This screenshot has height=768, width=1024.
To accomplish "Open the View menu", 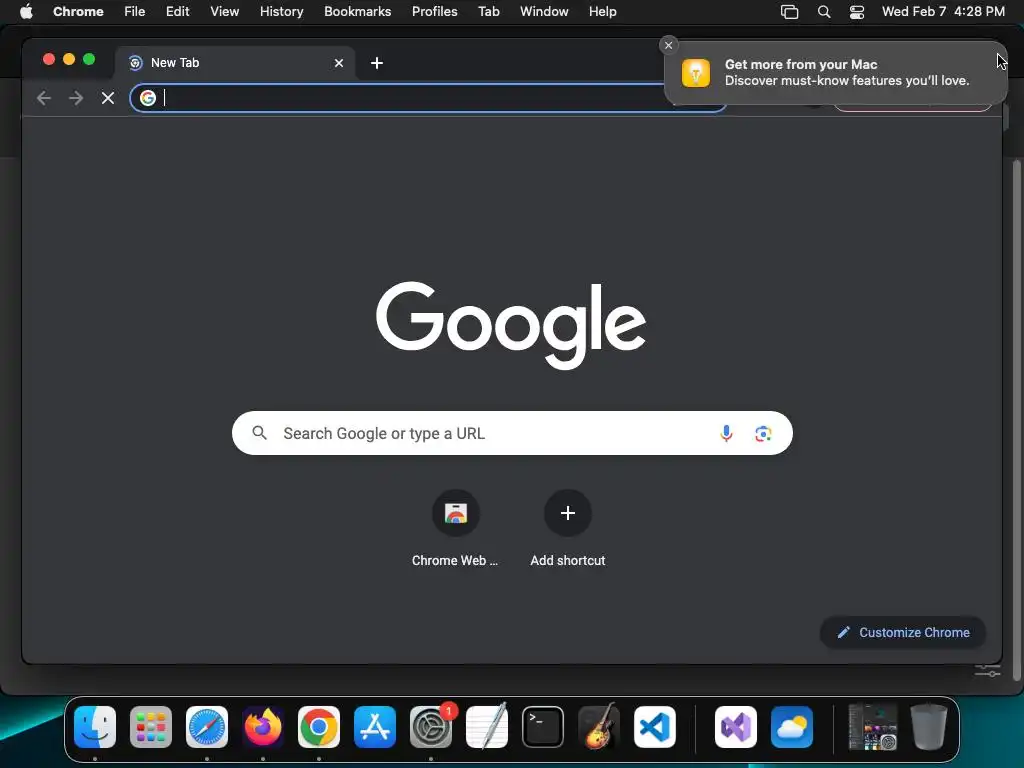I will pos(225,12).
